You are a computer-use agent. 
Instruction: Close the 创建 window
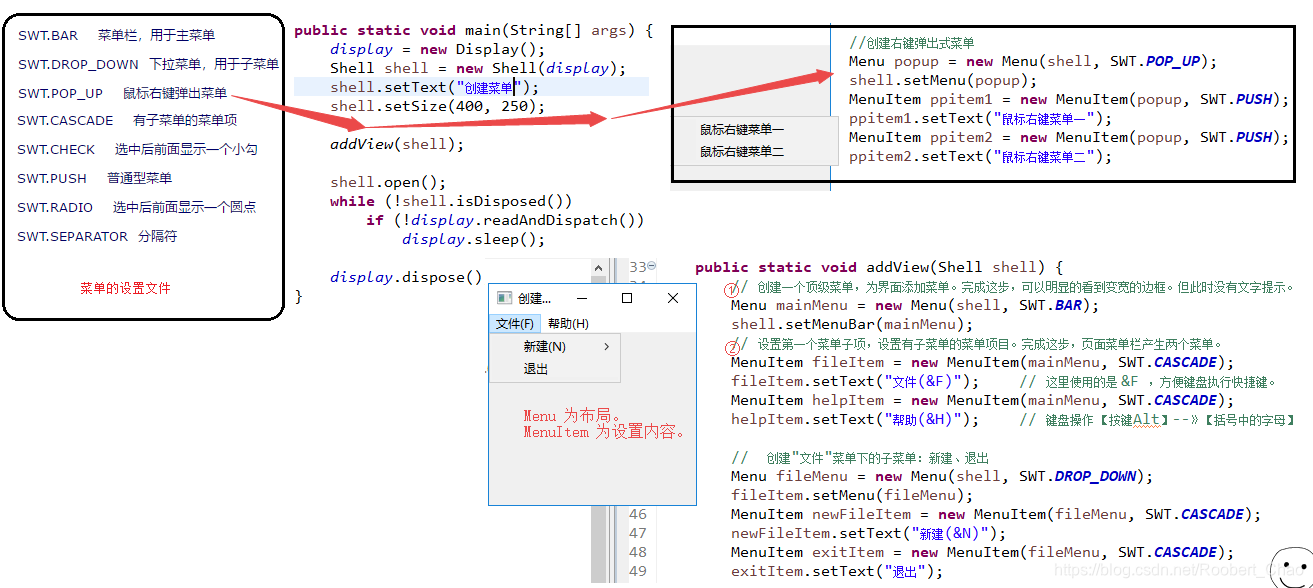pyautogui.click(x=673, y=298)
